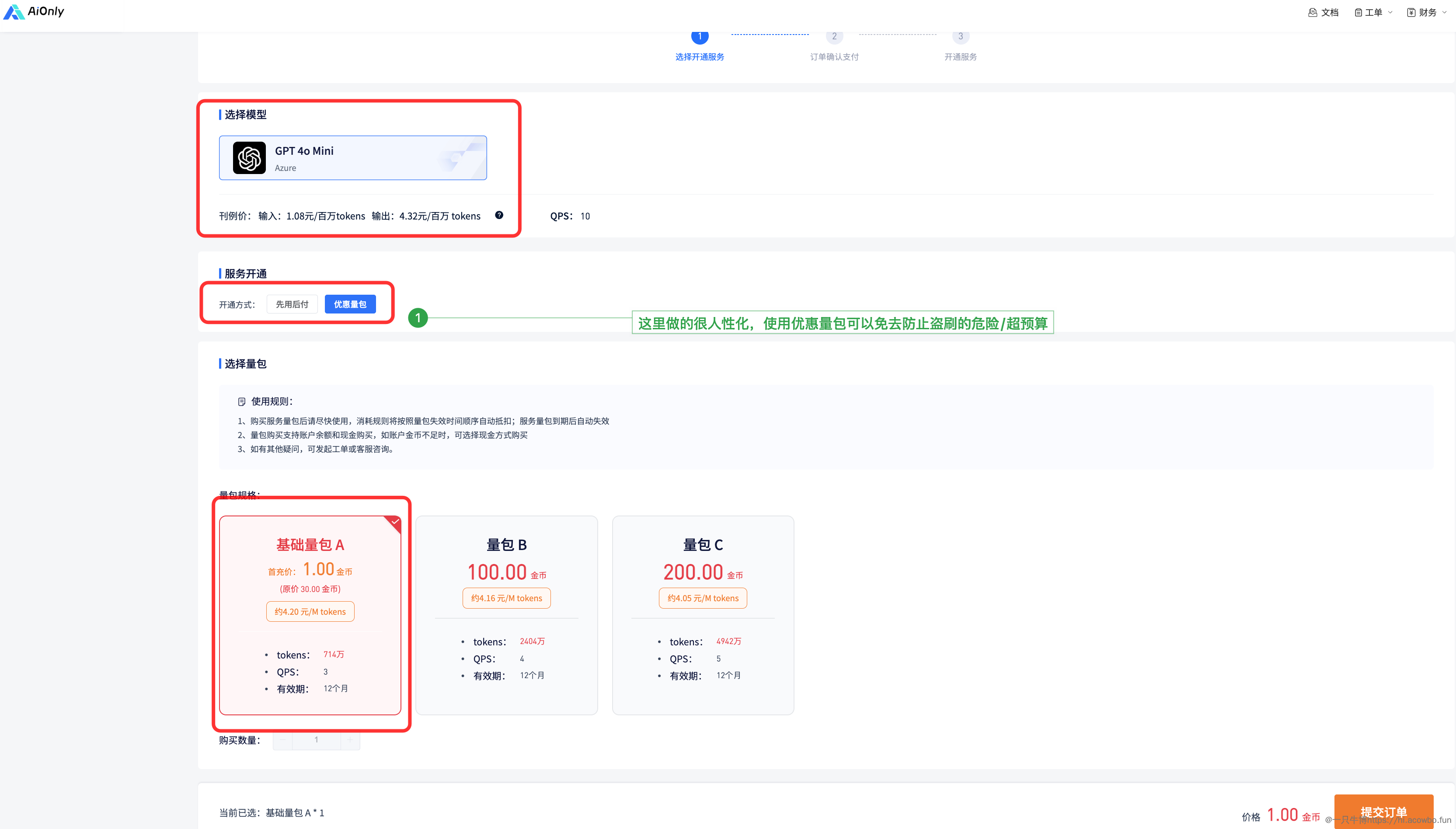Image resolution: width=1456 pixels, height=829 pixels.
Task: Select the 优惠量包 option
Action: (350, 304)
